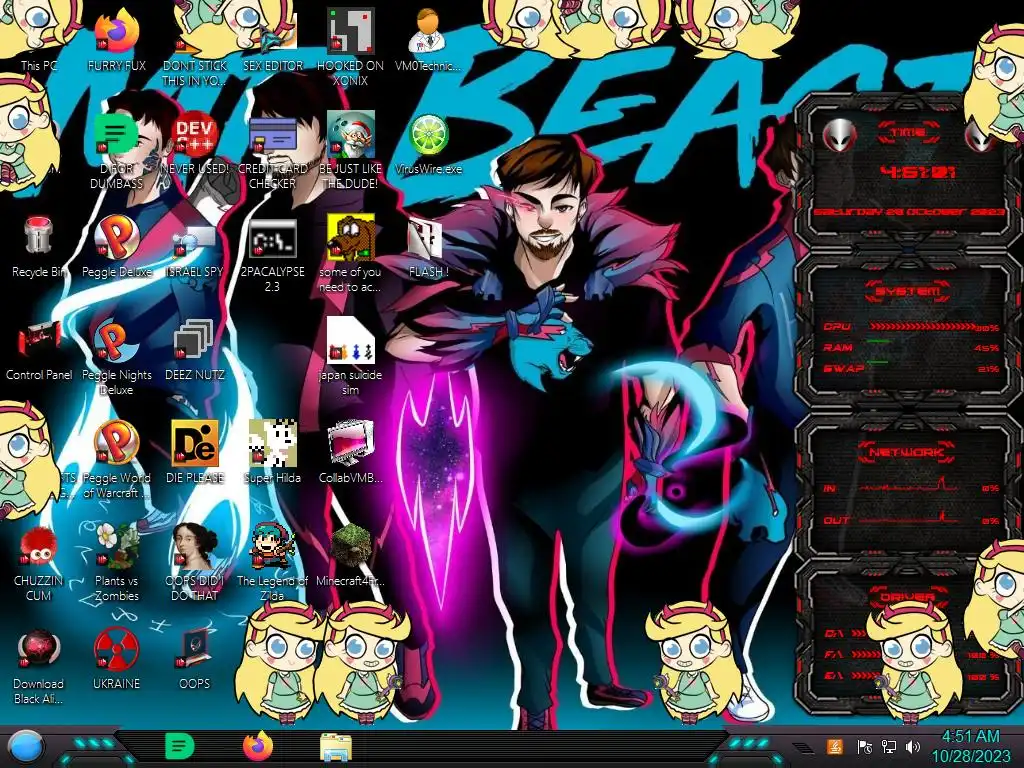Select the DIE PLEASE icon
The height and width of the screenshot is (768, 1024).
[194, 452]
